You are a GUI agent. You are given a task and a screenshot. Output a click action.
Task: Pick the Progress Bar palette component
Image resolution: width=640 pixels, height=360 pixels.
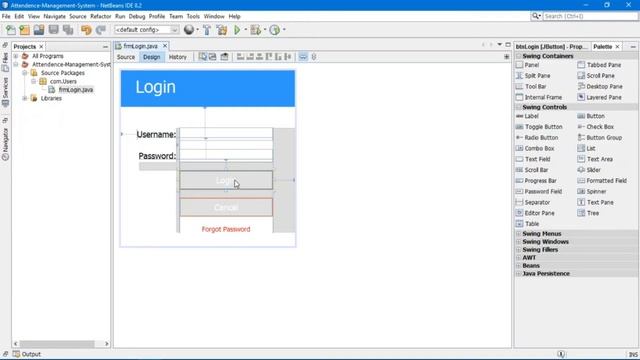[536, 180]
